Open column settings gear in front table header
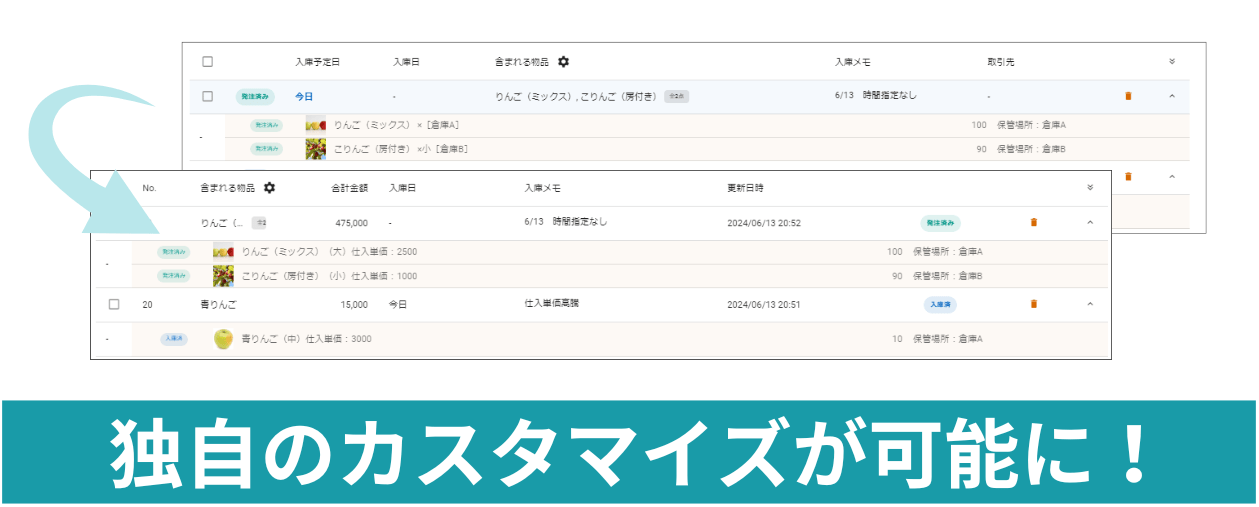 [x=269, y=188]
